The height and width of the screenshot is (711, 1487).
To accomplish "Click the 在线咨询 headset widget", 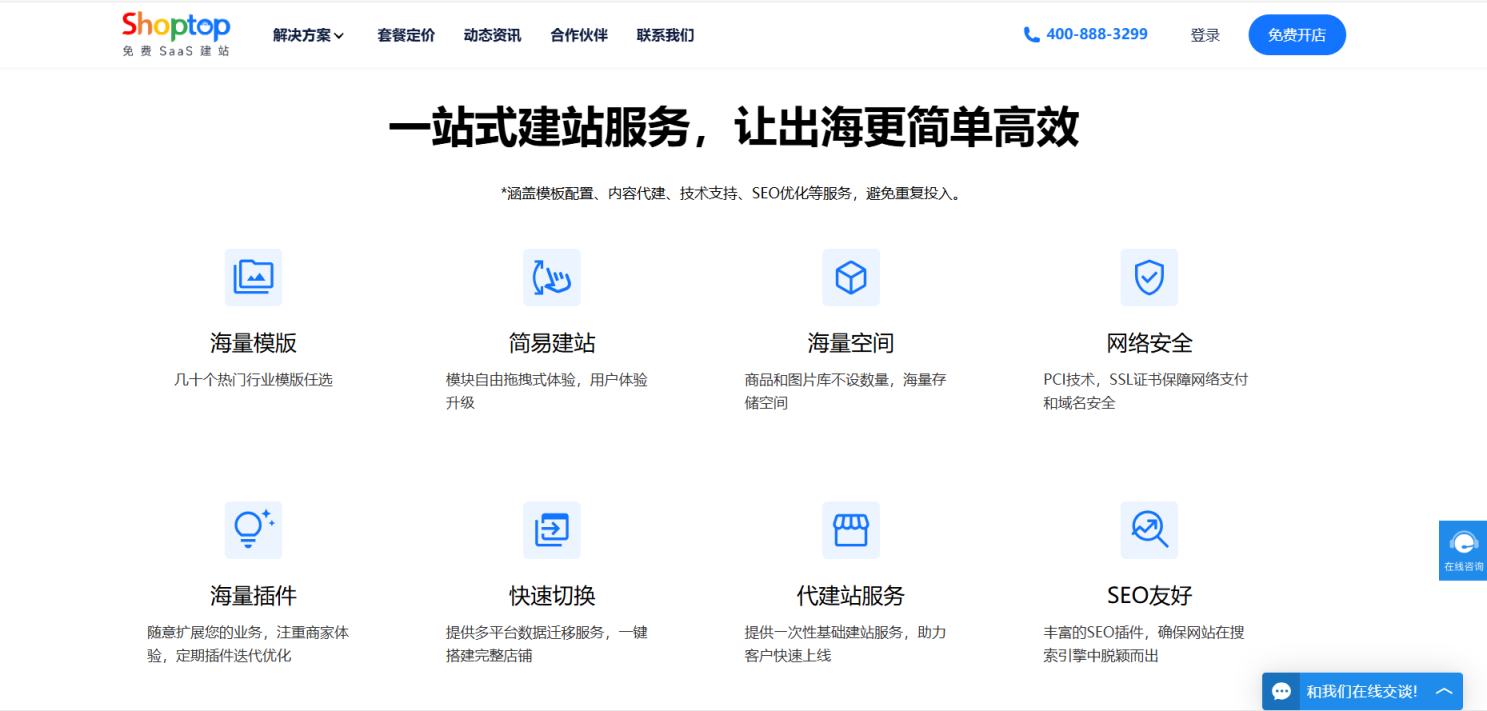I will [x=1463, y=549].
